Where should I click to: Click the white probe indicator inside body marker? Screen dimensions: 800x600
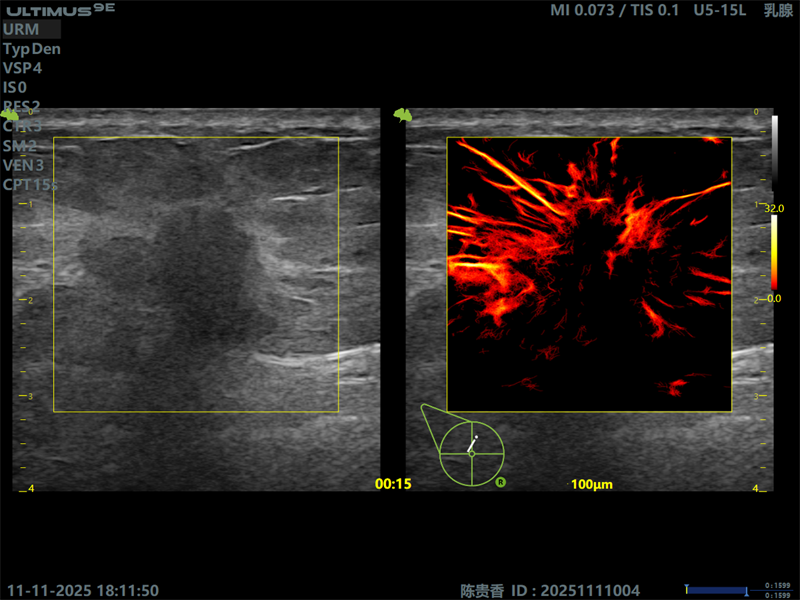[472, 444]
